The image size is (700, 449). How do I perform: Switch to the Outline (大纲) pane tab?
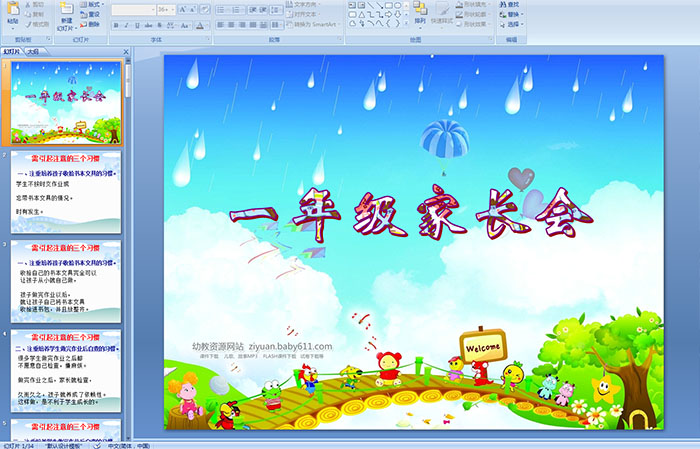[33, 52]
